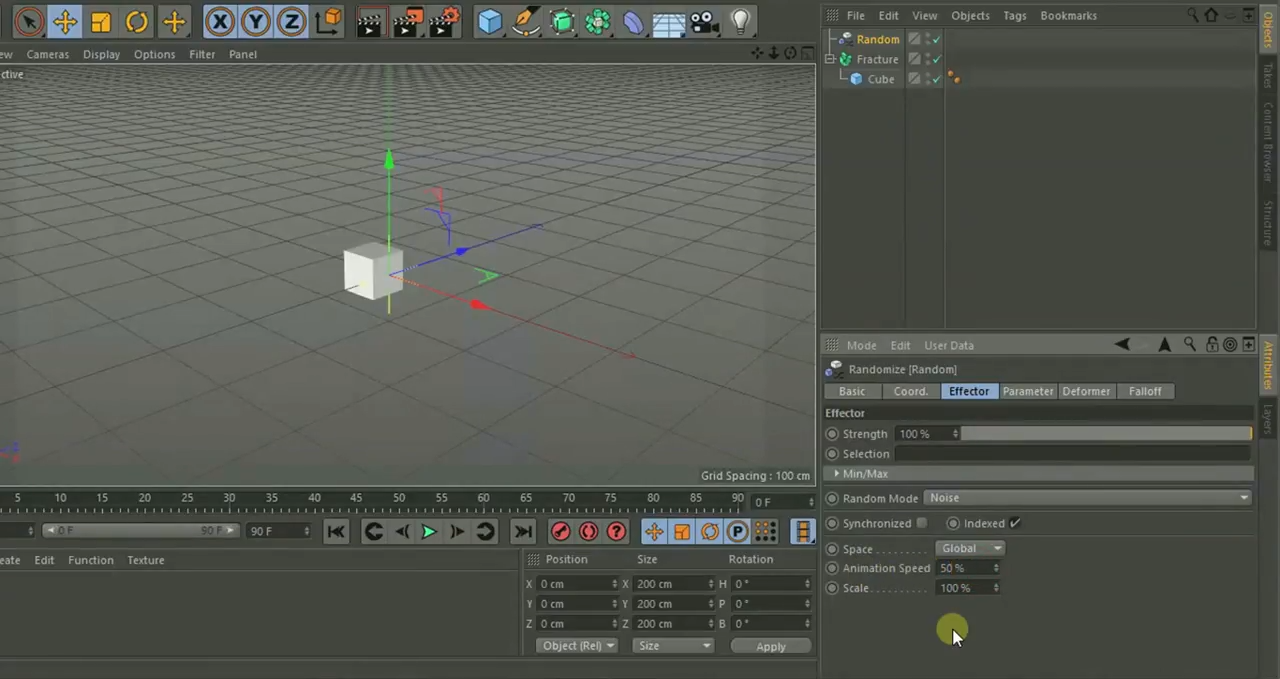
Task: Open the Random Mode dropdown
Action: point(1088,498)
